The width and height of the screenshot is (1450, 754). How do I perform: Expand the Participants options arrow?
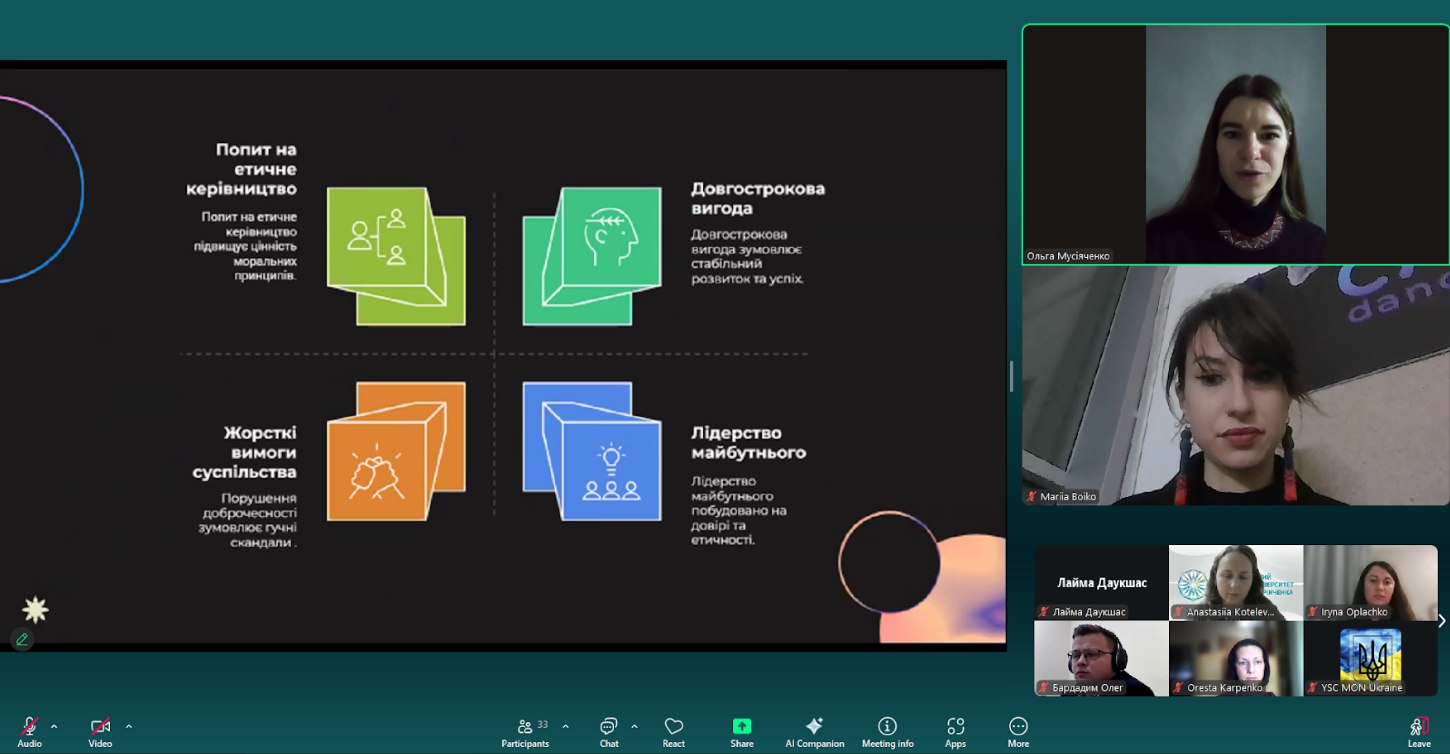565,726
